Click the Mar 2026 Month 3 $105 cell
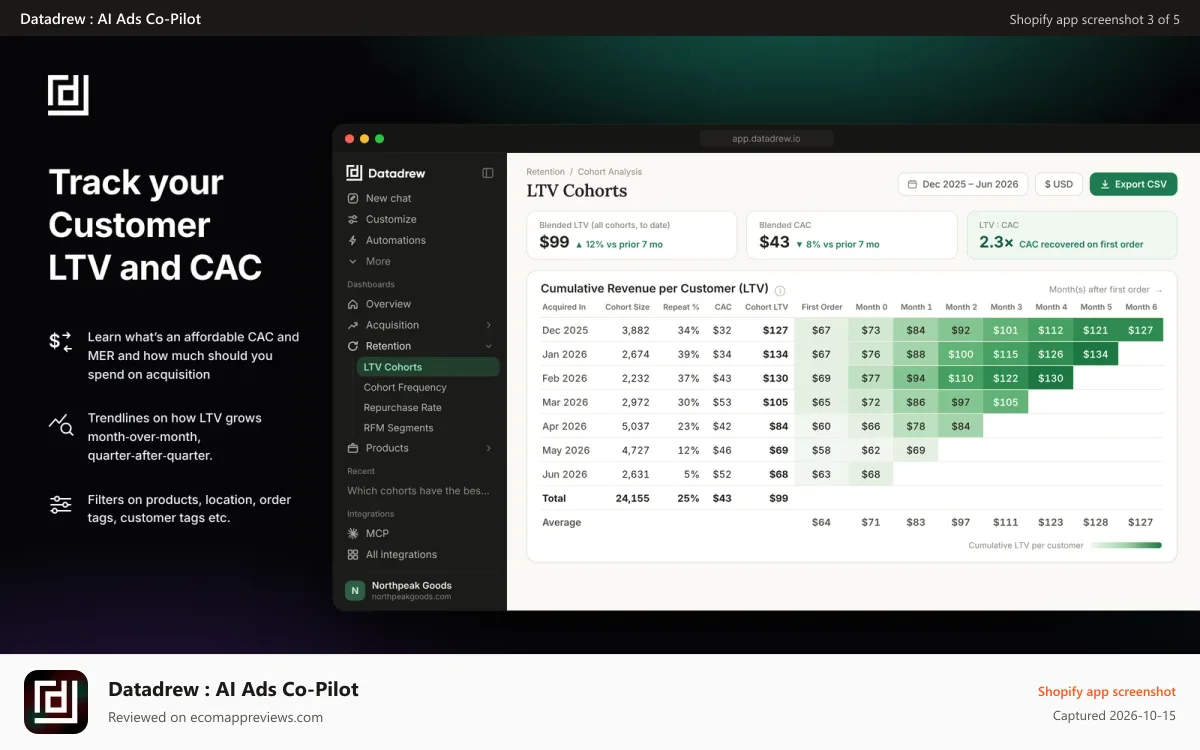The image size is (1200, 750). coord(1005,402)
